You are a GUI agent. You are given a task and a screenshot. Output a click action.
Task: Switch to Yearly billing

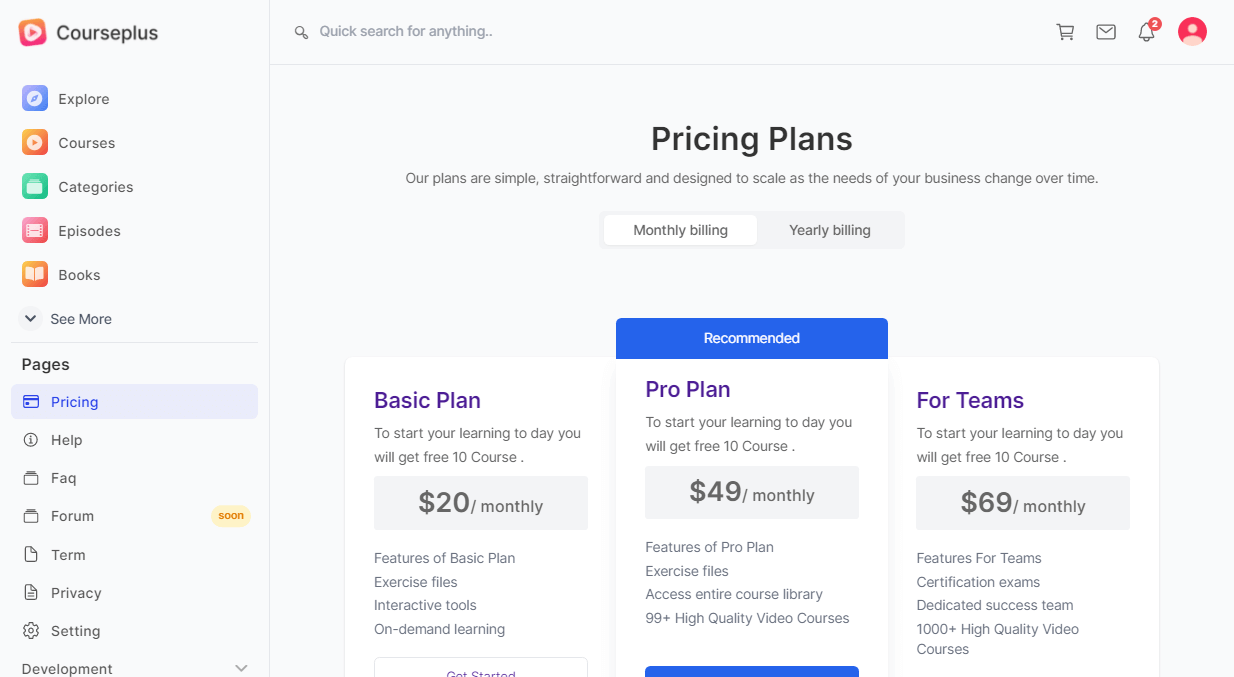click(830, 230)
